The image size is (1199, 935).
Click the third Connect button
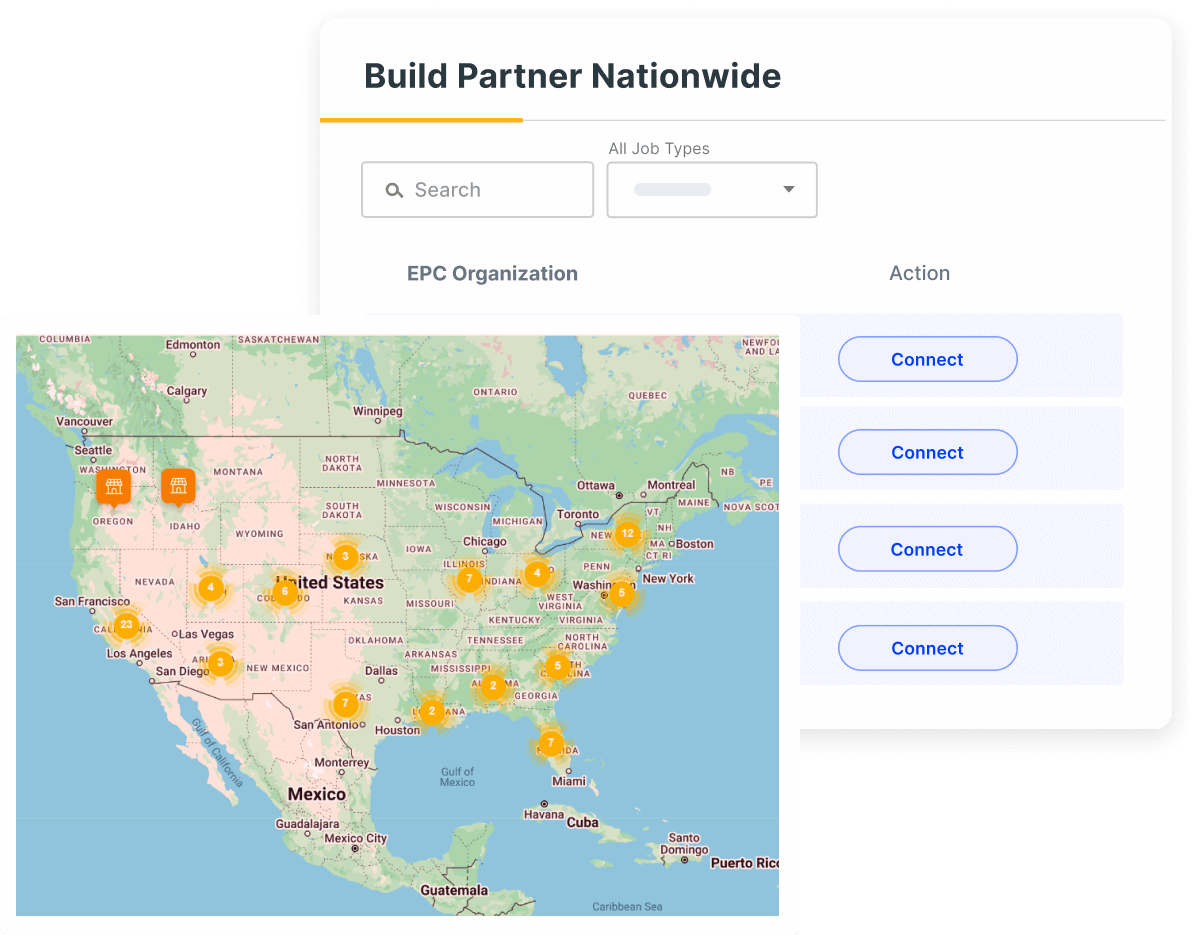pyautogui.click(x=927, y=550)
